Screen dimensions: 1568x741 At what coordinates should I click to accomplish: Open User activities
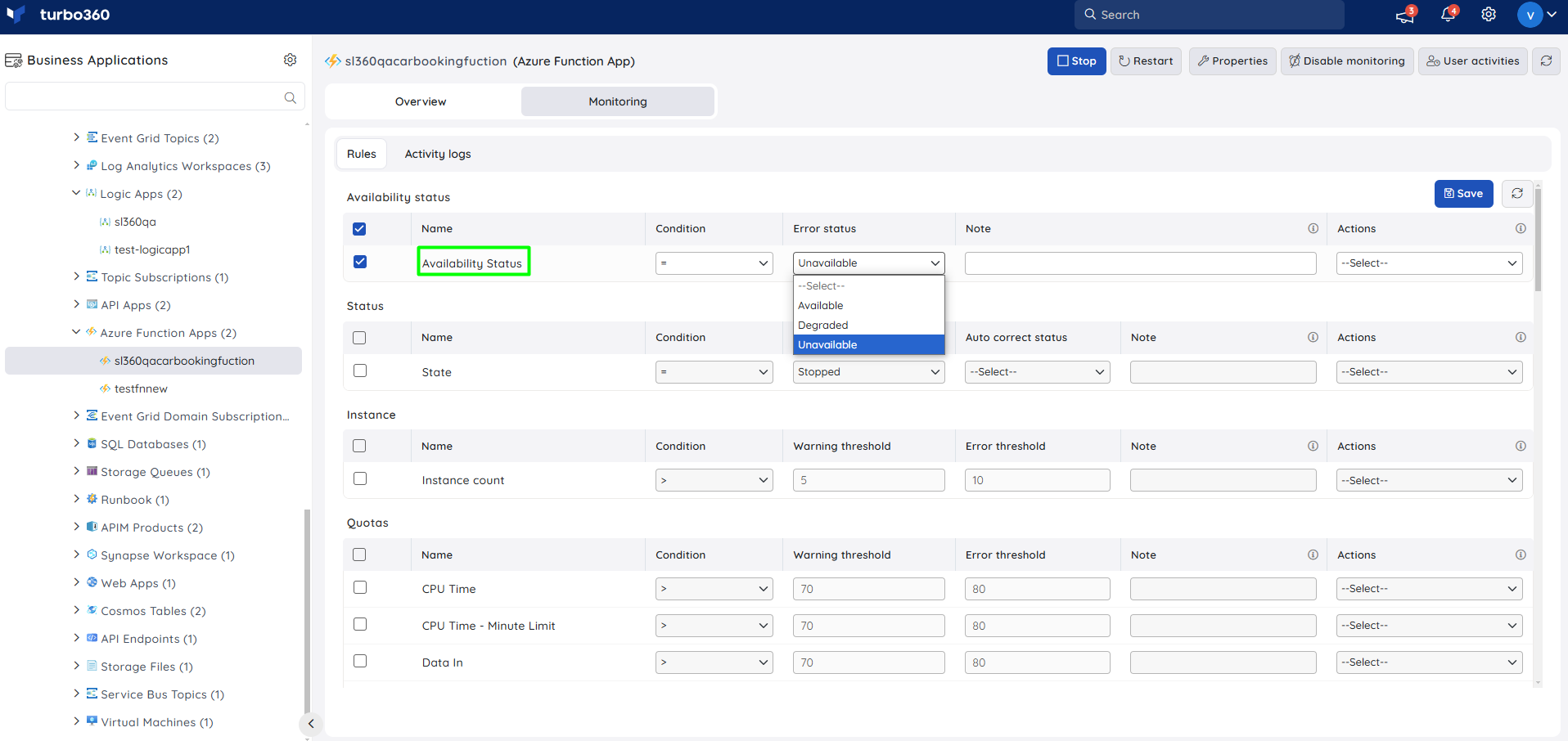(x=1473, y=61)
